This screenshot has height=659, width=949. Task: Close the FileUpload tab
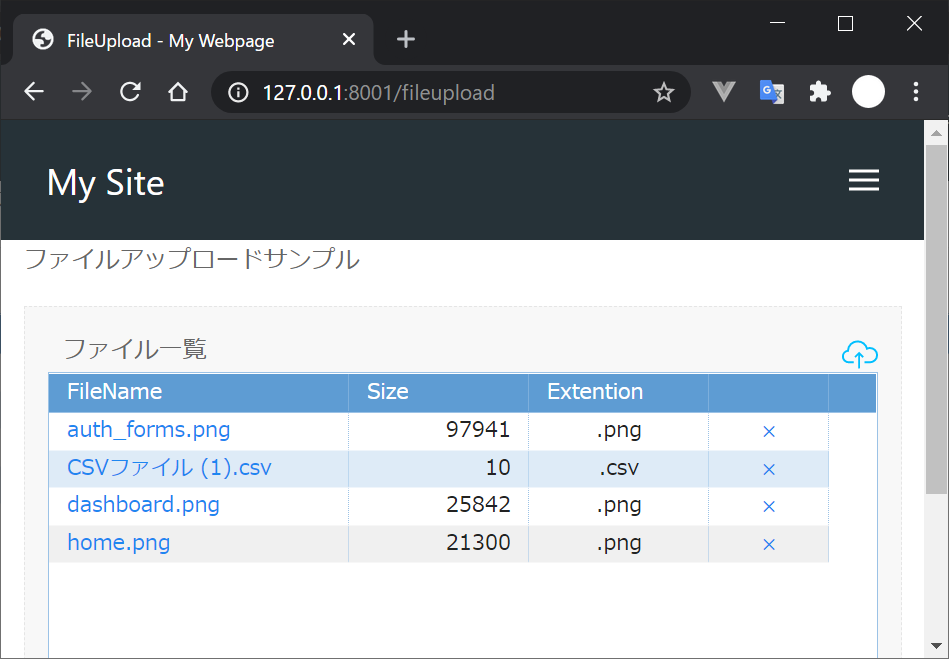(349, 39)
